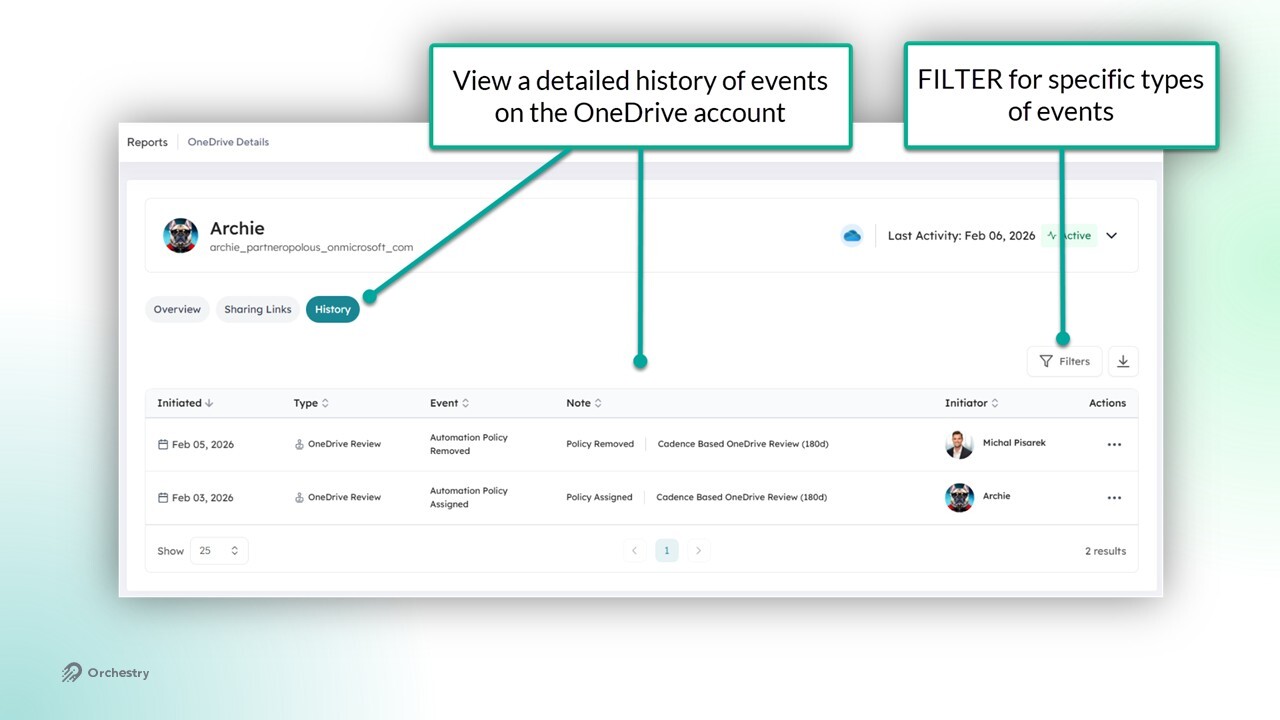
Task: Click archie_partneropolous_onmicrosoft_com account address
Action: click(311, 247)
